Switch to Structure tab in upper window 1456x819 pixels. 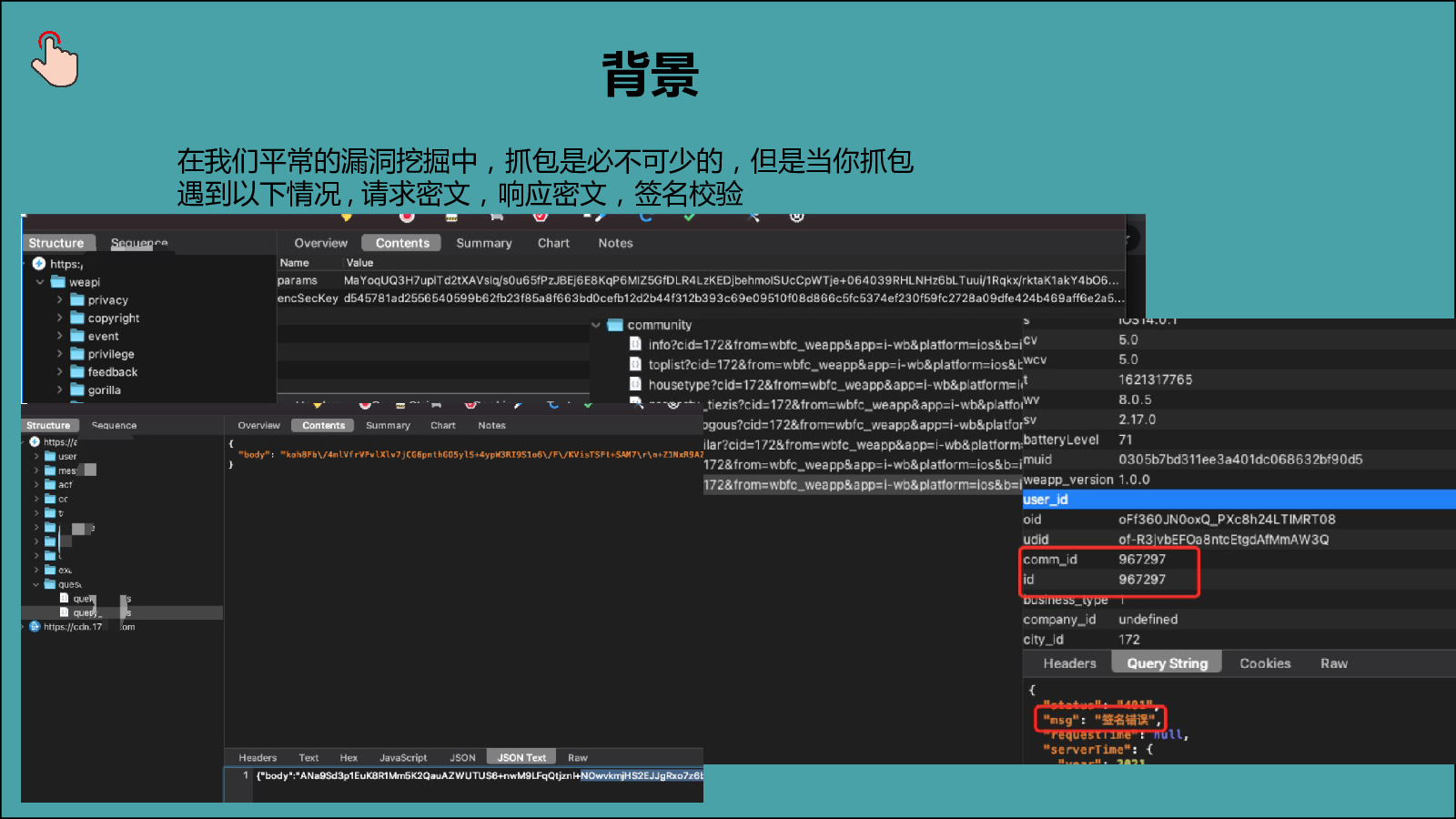(x=56, y=243)
